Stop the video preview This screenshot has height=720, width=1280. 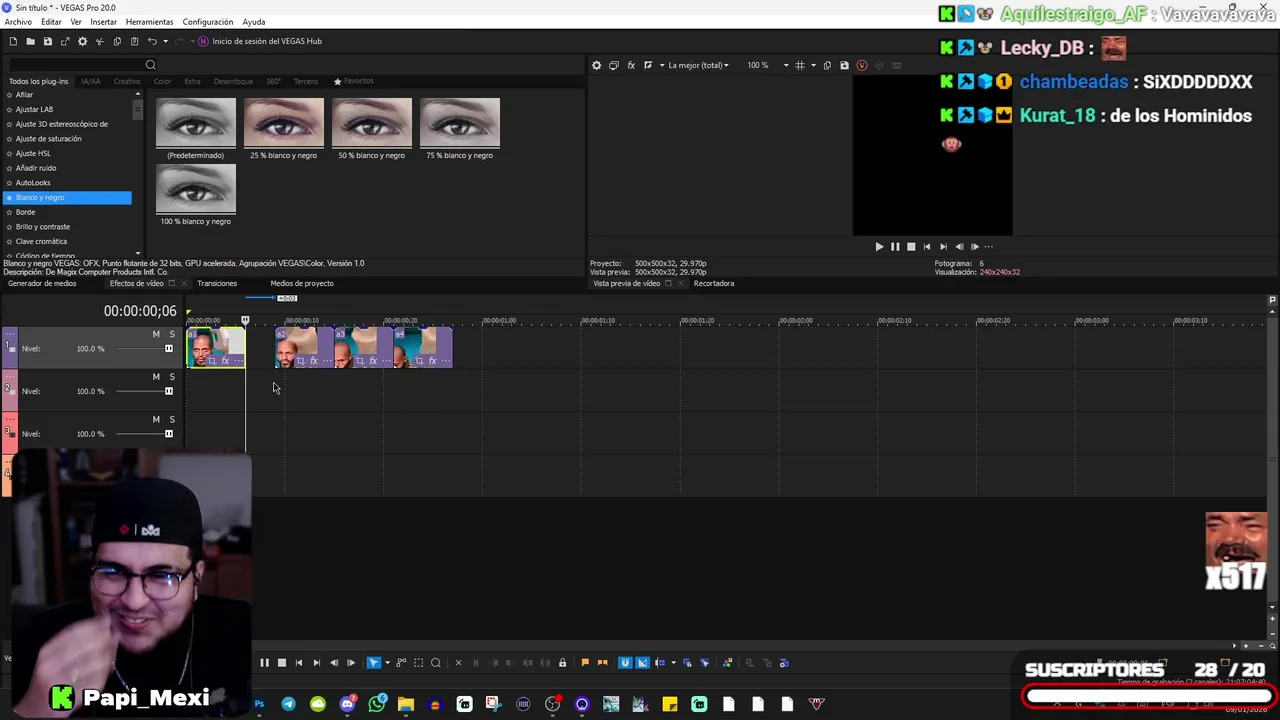click(x=911, y=246)
